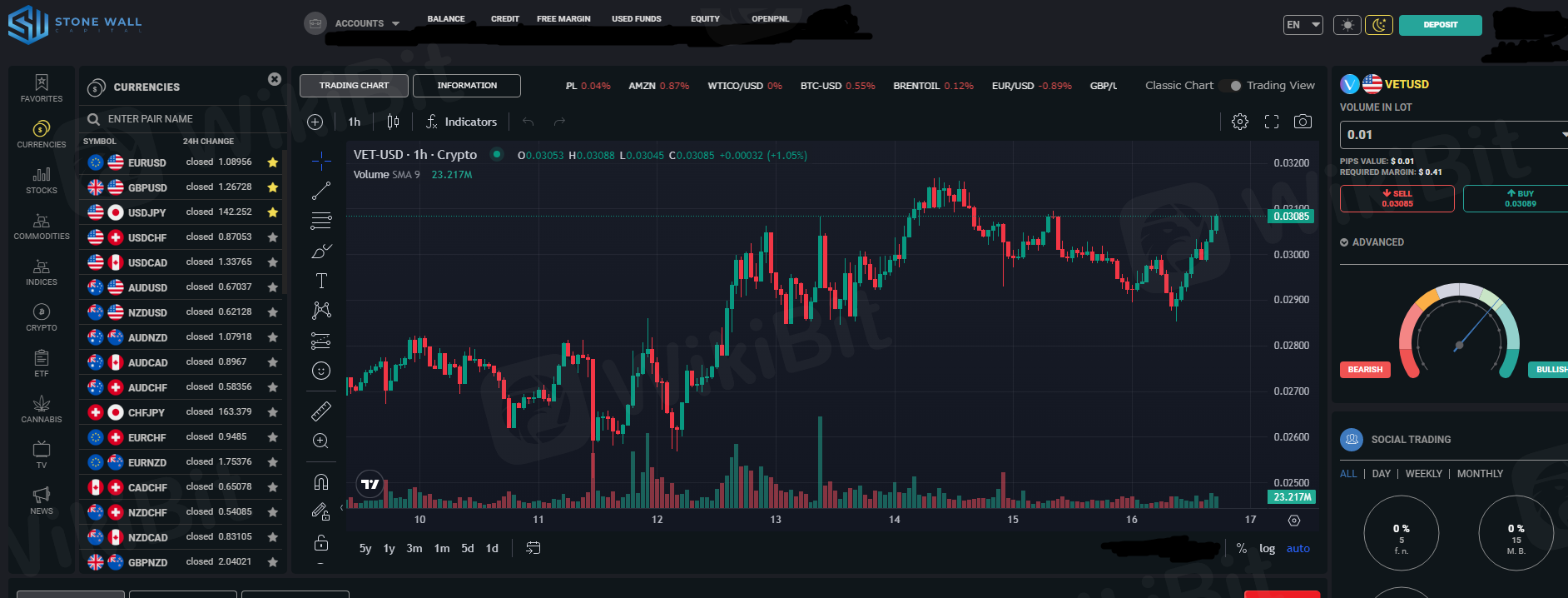Image resolution: width=1568 pixels, height=598 pixels.
Task: Open the chart snapshot camera icon
Action: [1303, 122]
